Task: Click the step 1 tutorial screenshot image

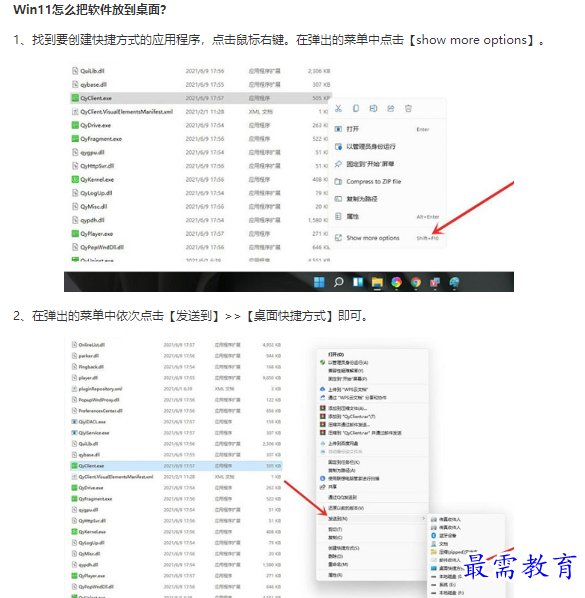Action: [289, 177]
